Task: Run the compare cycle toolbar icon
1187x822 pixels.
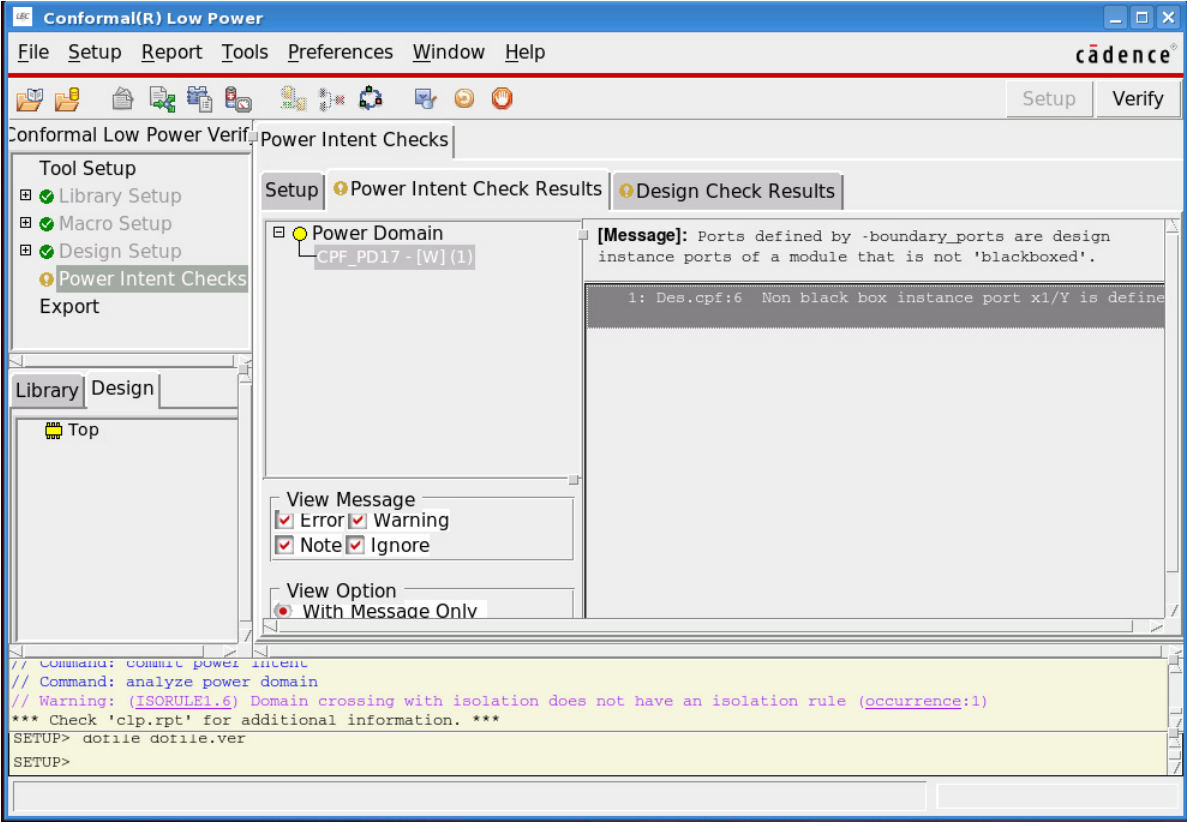Action: 370,98
